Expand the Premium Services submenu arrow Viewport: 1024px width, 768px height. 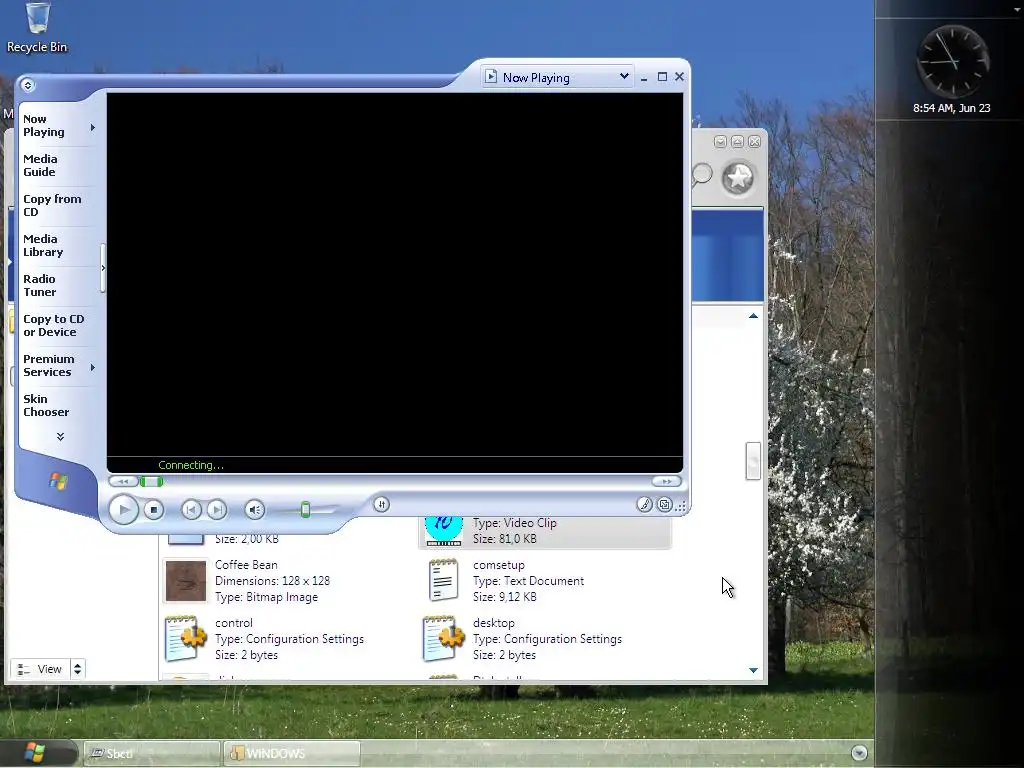(x=93, y=368)
